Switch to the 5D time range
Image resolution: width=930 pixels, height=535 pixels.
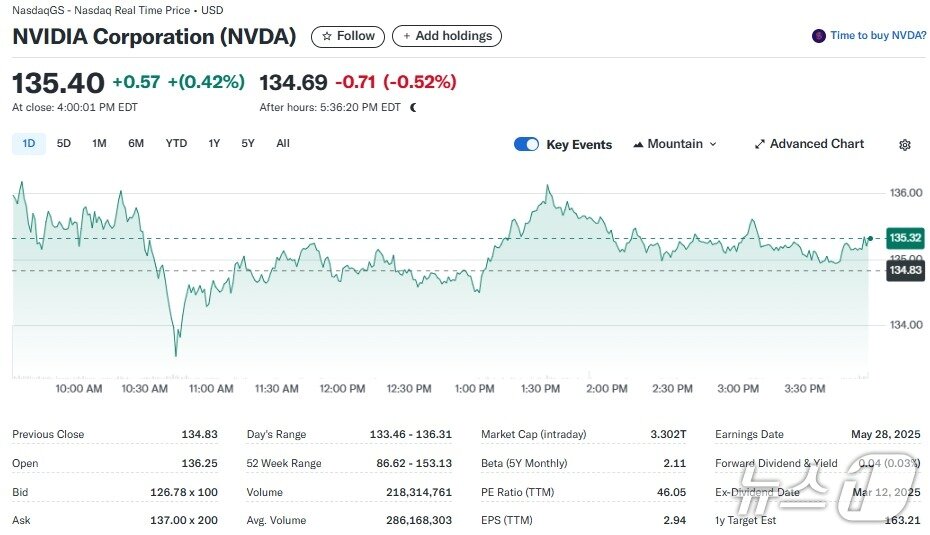click(x=64, y=143)
